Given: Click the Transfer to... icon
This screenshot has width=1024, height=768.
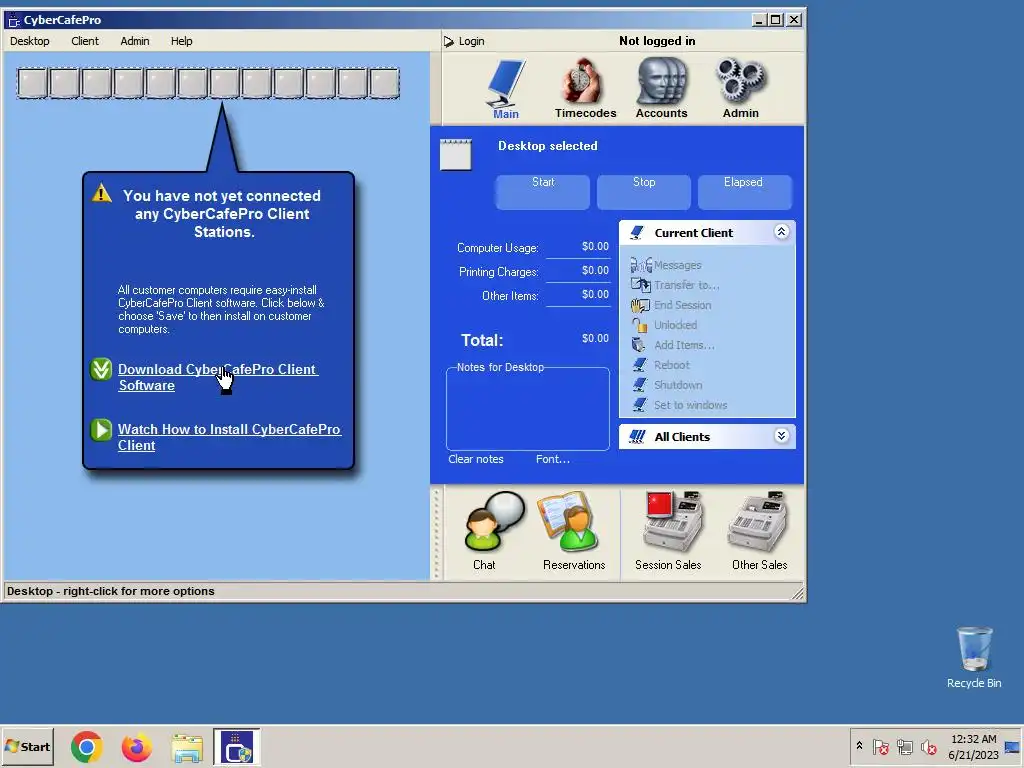Looking at the screenshot, I should (641, 285).
